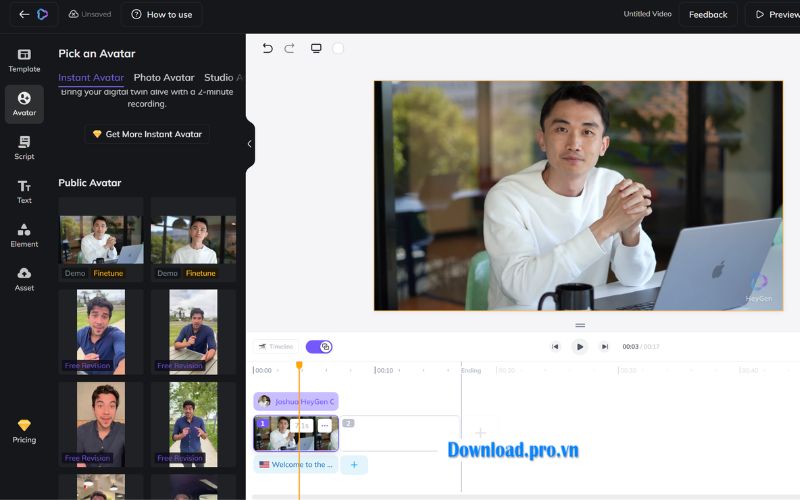Skip to the next scene
This screenshot has height=500, width=800.
click(x=604, y=346)
